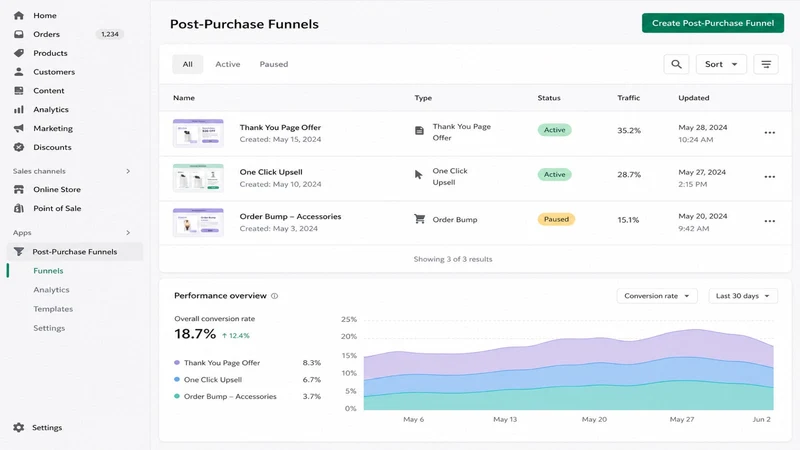Click the Customers person icon
Screen dimensions: 800x450
tap(19, 72)
